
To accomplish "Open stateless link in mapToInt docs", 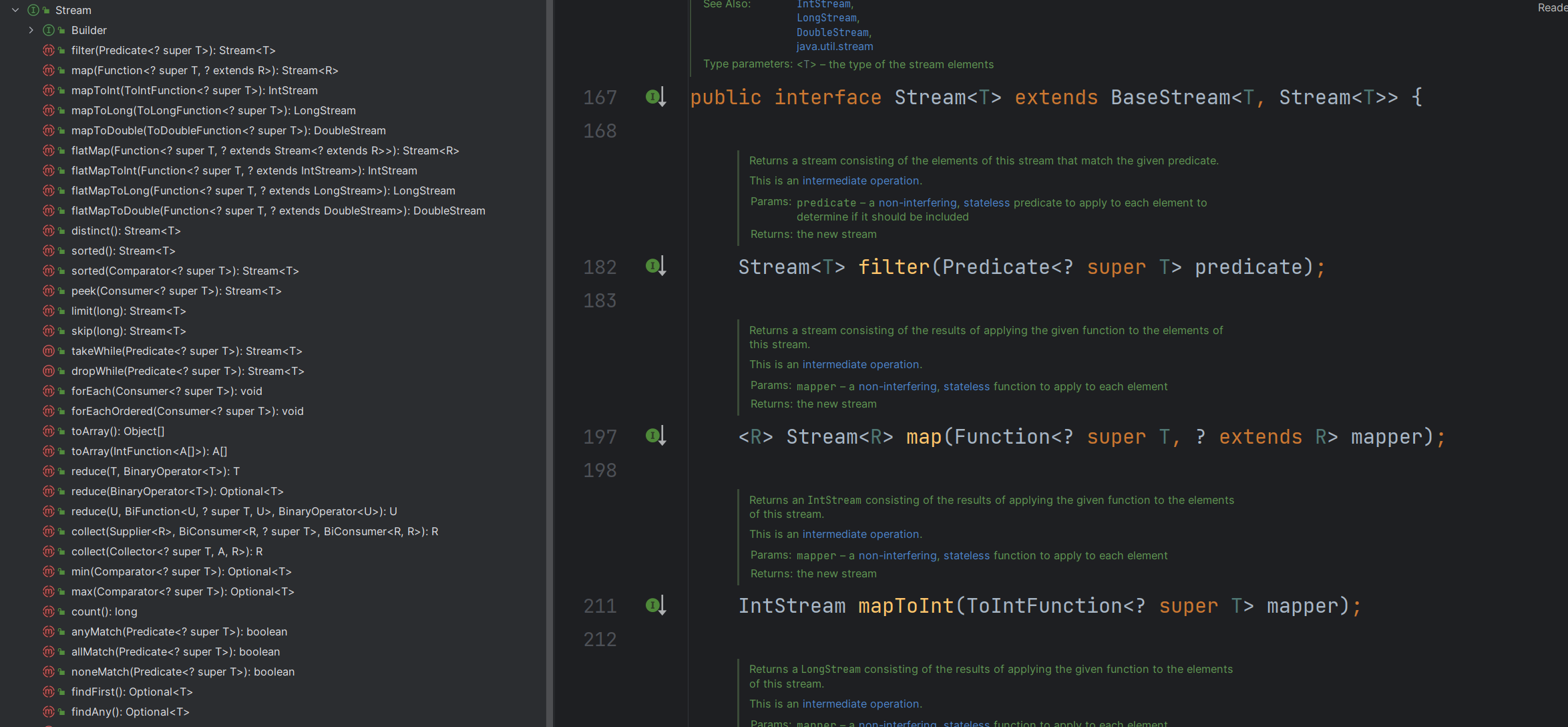I will 966,555.
